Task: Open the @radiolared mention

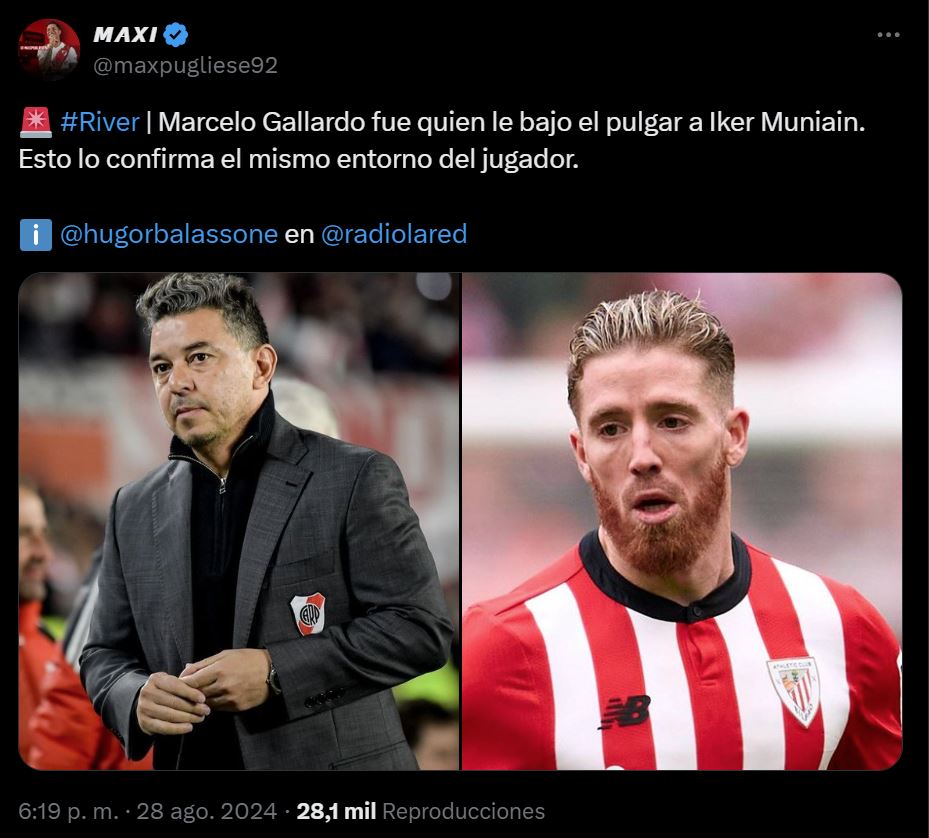Action: coord(394,234)
